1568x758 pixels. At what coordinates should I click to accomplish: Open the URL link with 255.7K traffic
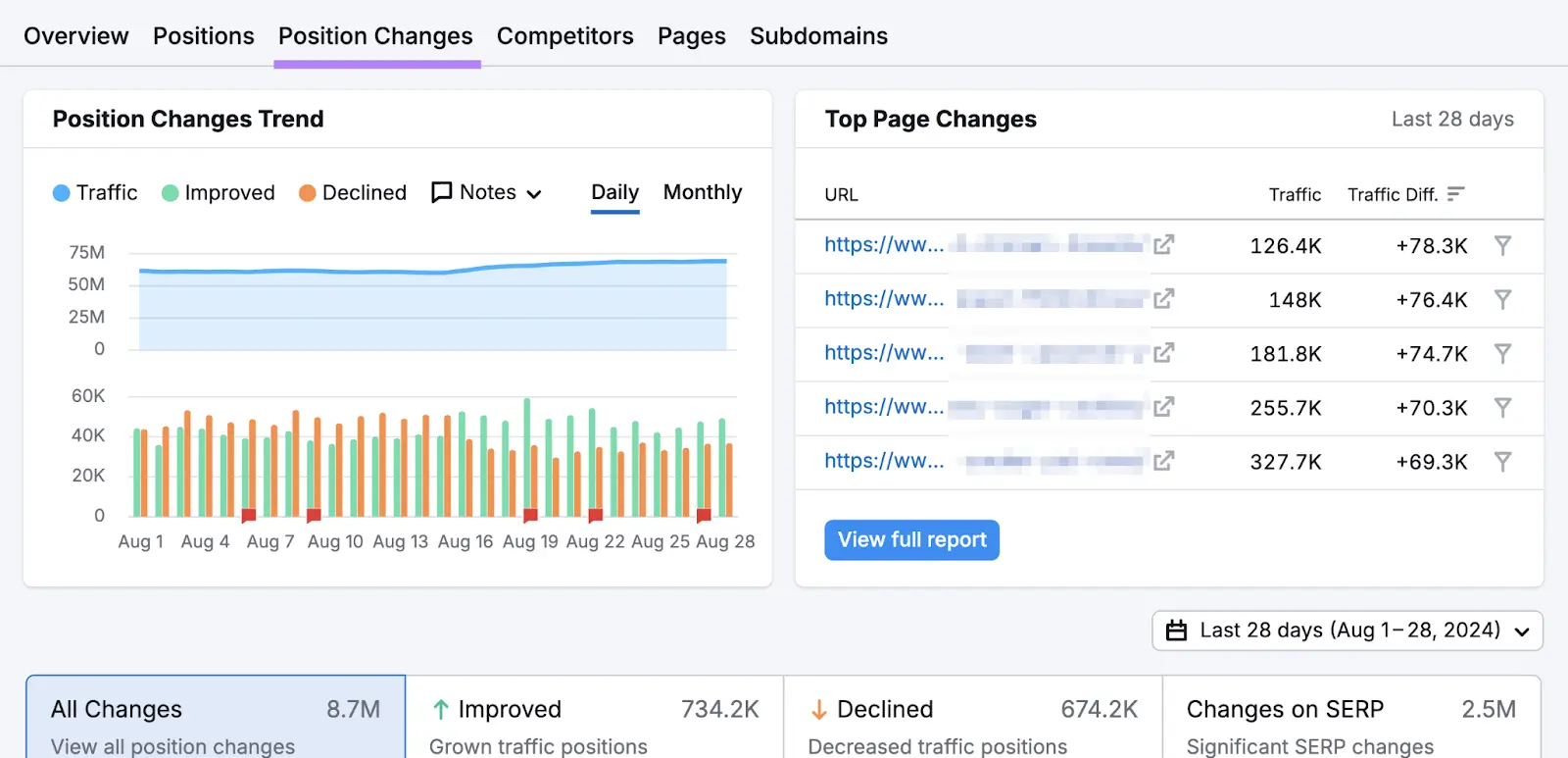pos(883,407)
